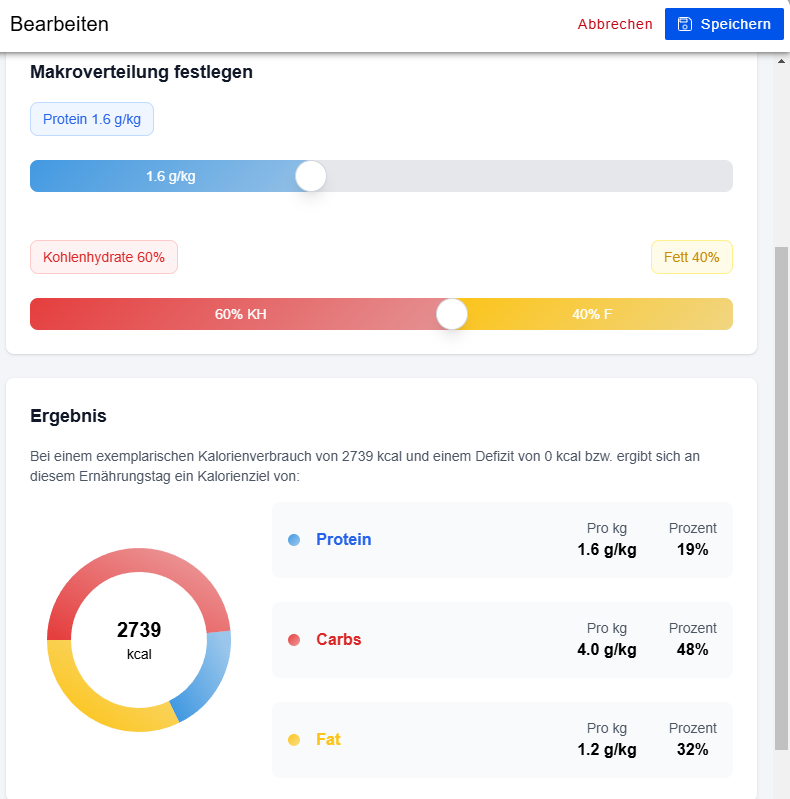The height and width of the screenshot is (799, 790).
Task: Select the Carbs result row label
Action: (338, 640)
